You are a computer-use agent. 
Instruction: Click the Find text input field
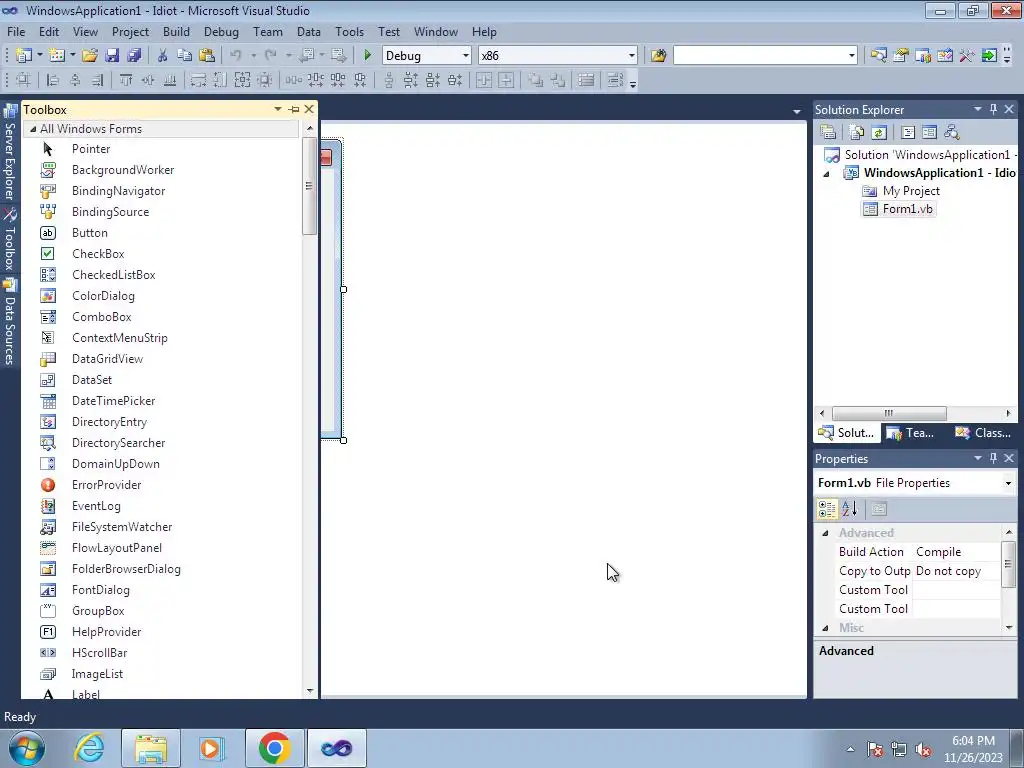tap(759, 56)
